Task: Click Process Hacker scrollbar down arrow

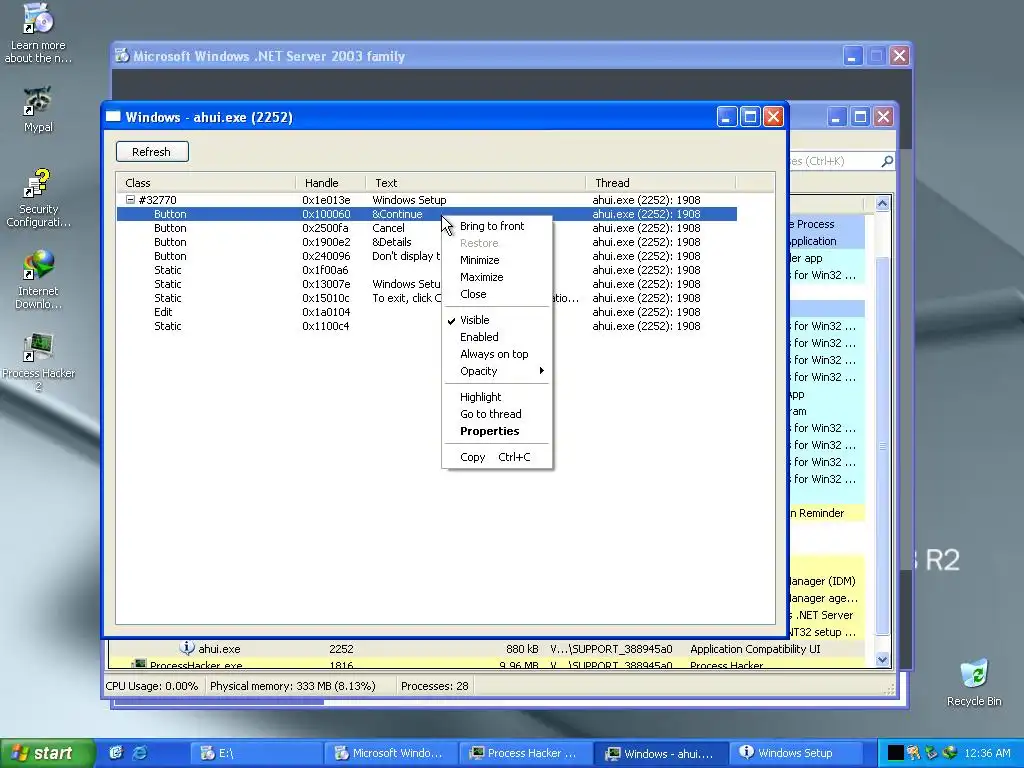Action: [882, 659]
